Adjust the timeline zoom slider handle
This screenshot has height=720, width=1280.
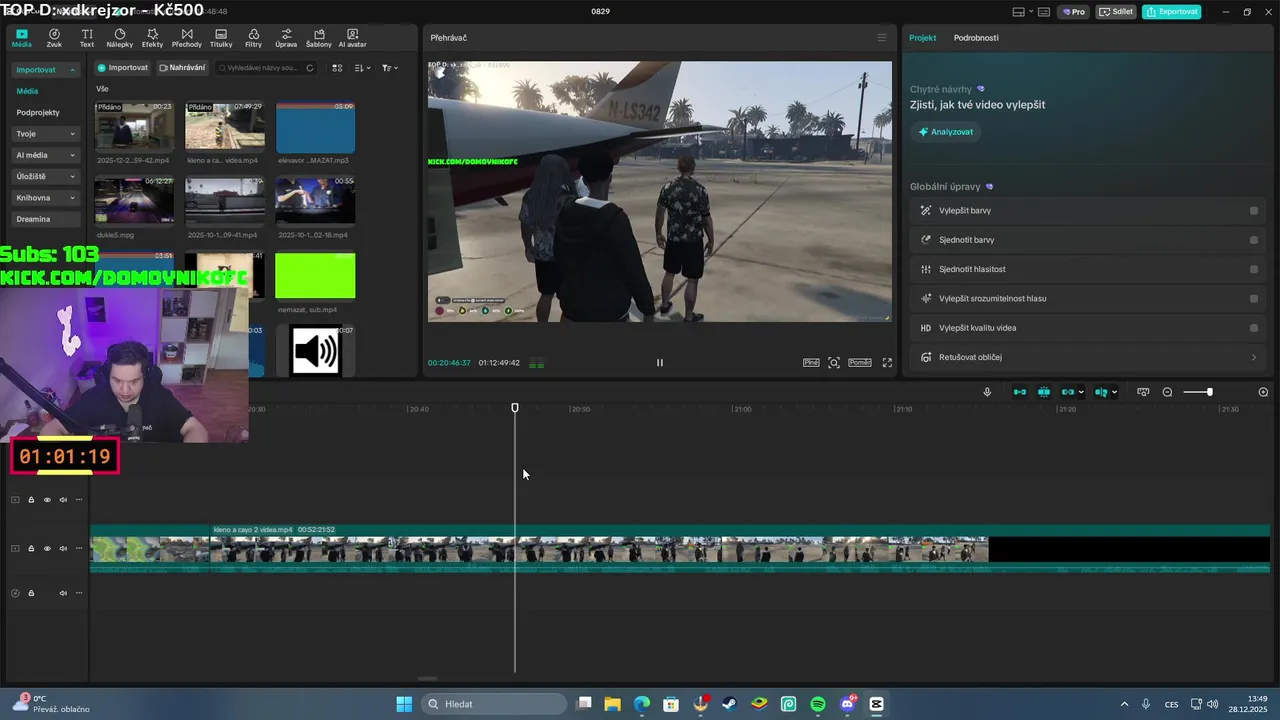coord(1209,392)
